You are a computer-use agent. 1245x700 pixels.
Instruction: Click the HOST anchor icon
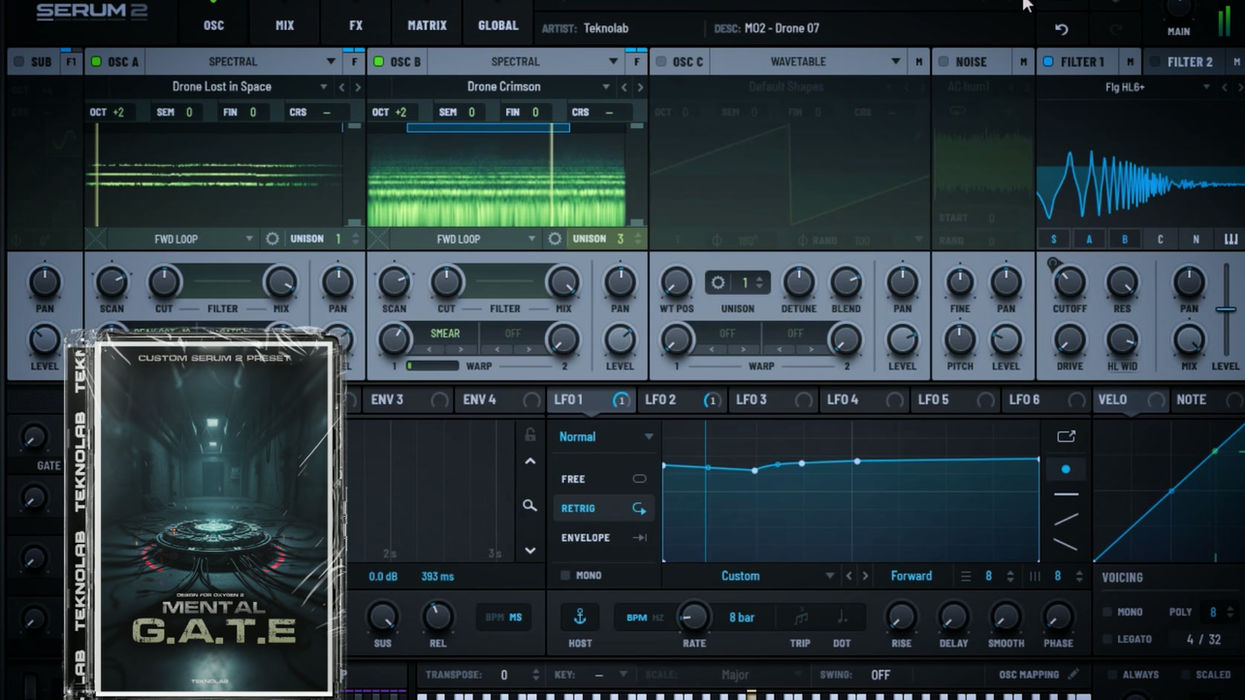[579, 617]
